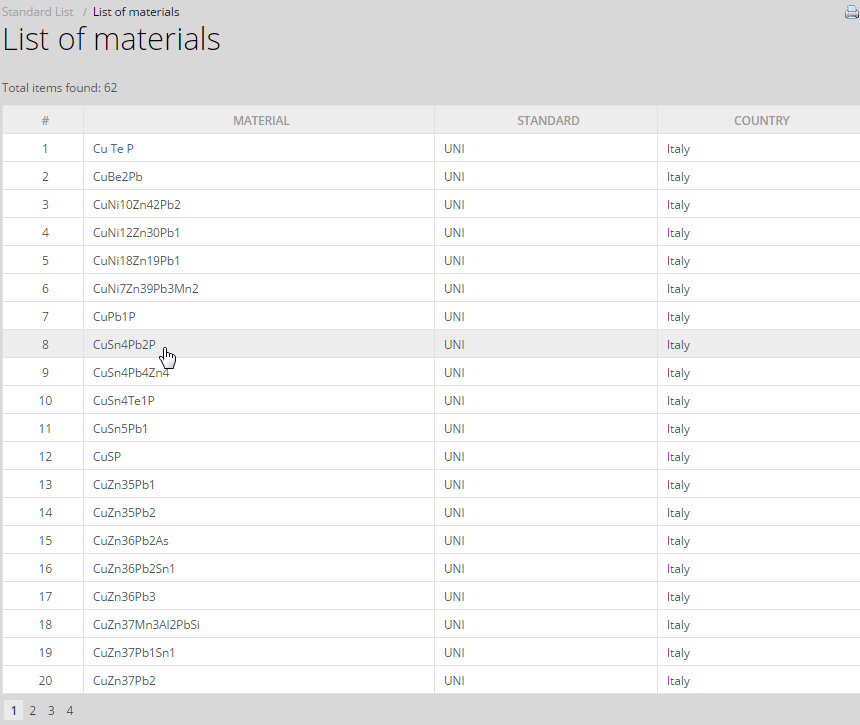The image size is (860, 725).
Task: Jump to page 3 of results
Action: (51, 711)
